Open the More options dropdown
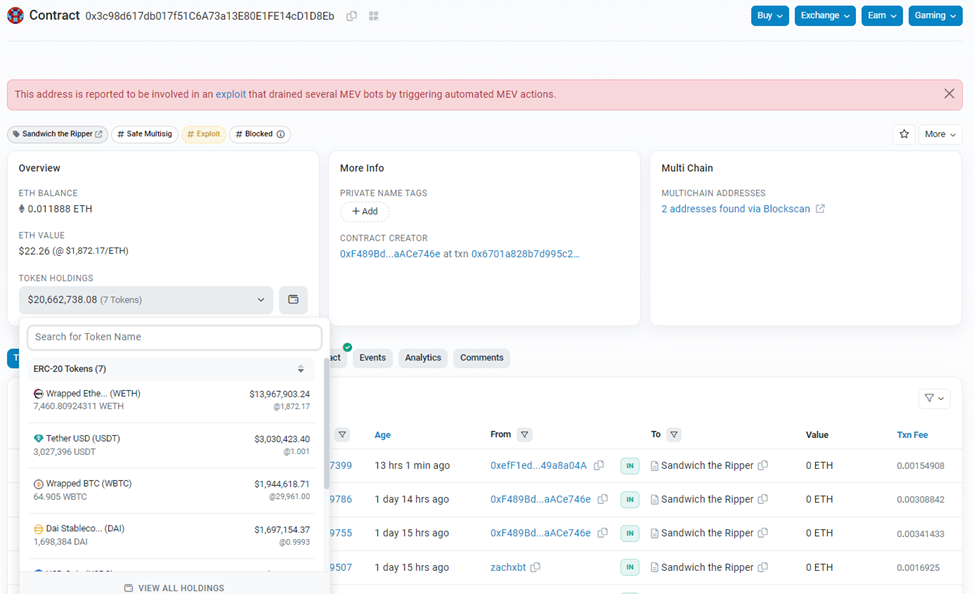Screen dimensions: 974x594 click(x=940, y=134)
